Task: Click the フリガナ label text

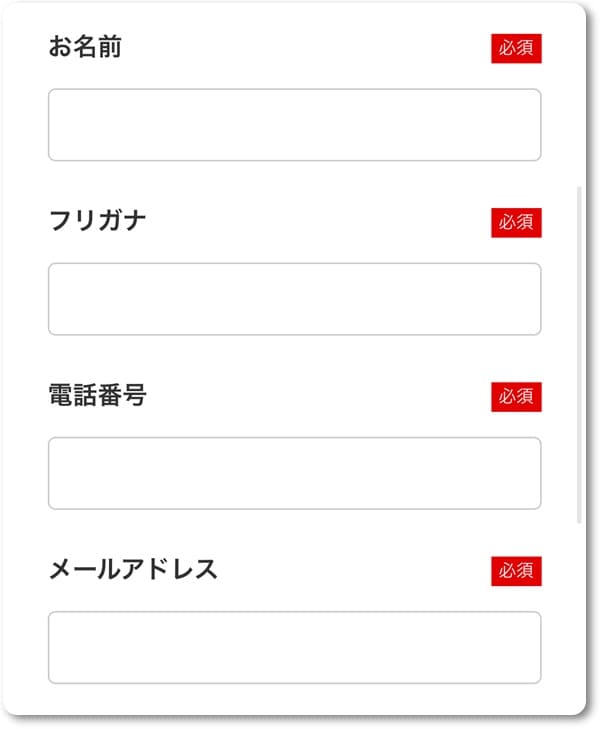Action: coord(98,221)
